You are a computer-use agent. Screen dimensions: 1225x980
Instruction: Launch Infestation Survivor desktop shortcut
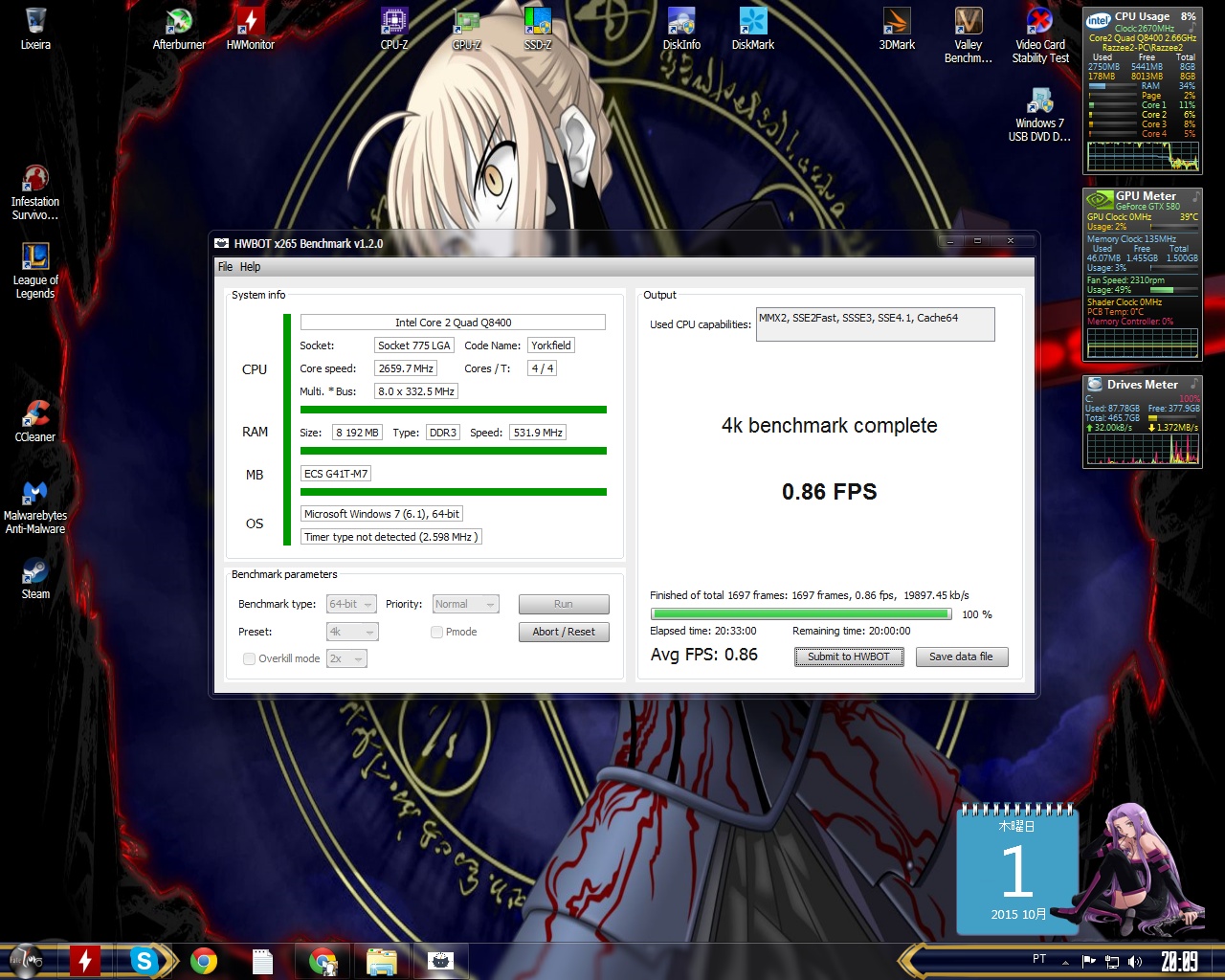coord(35,192)
